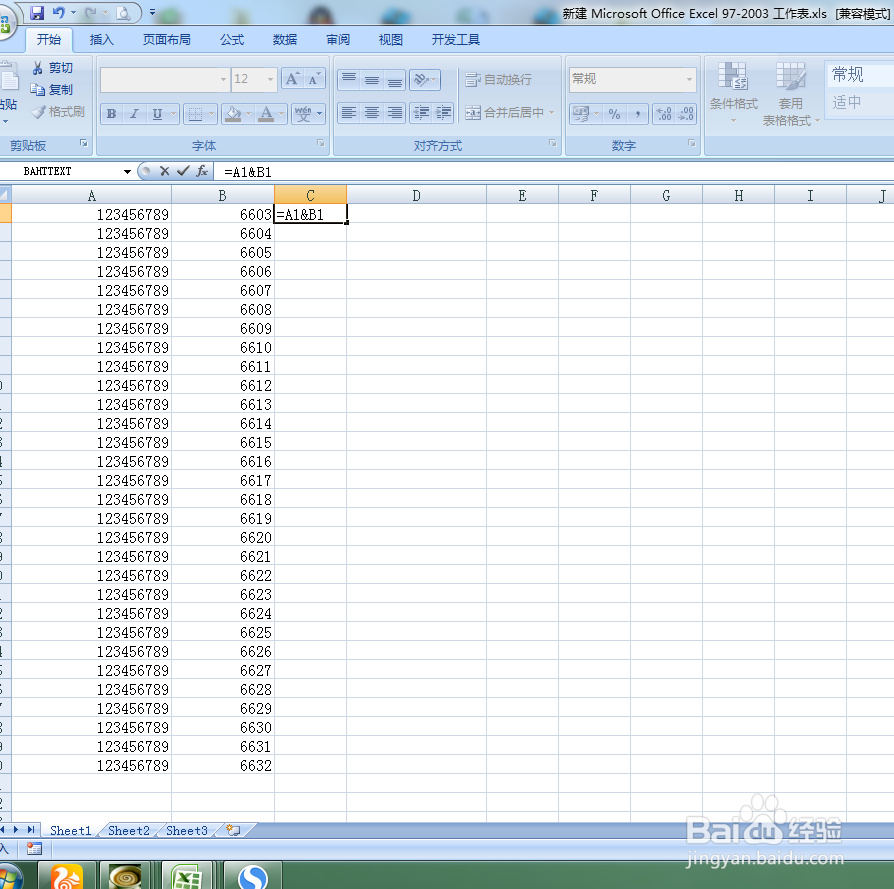Click the phonetic guide (wén) icon
This screenshot has height=889, width=894.
(x=303, y=114)
